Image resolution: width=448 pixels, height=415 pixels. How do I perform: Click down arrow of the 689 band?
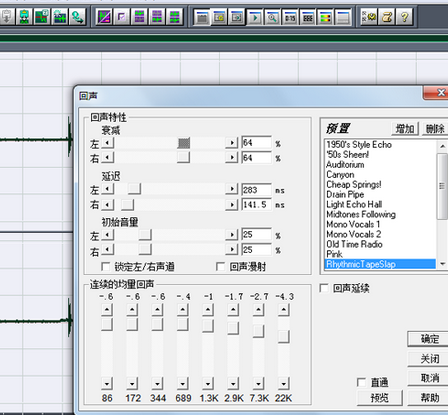point(182,384)
